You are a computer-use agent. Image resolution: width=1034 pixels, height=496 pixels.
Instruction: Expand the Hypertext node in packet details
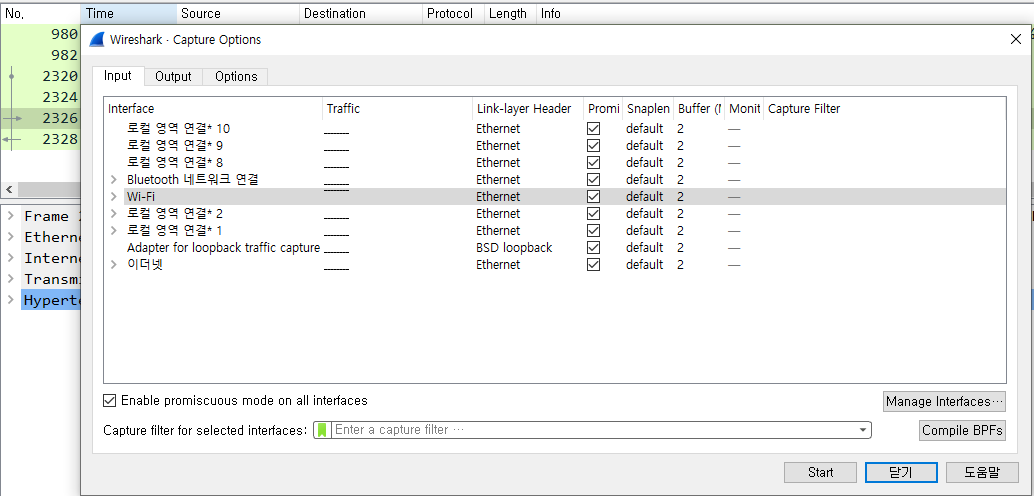point(11,300)
